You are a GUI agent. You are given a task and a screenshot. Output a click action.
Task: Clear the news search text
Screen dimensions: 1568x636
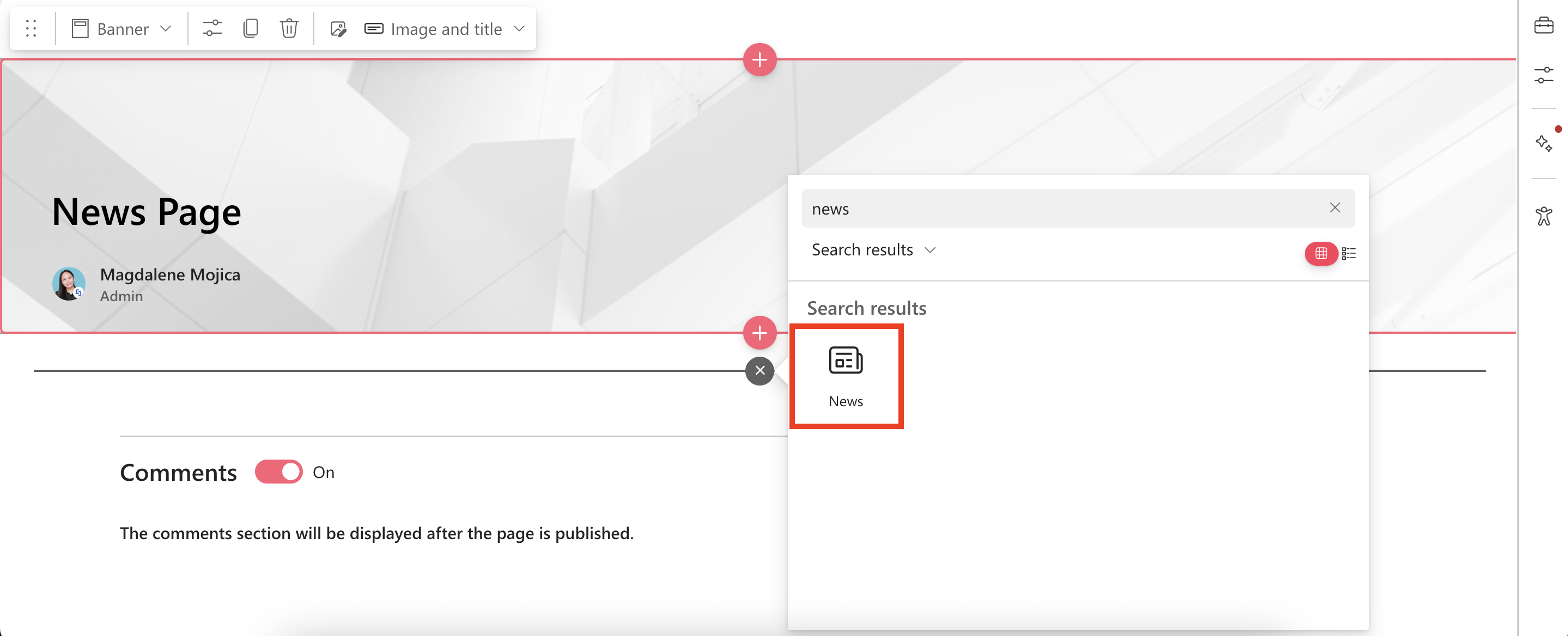pos(1334,208)
